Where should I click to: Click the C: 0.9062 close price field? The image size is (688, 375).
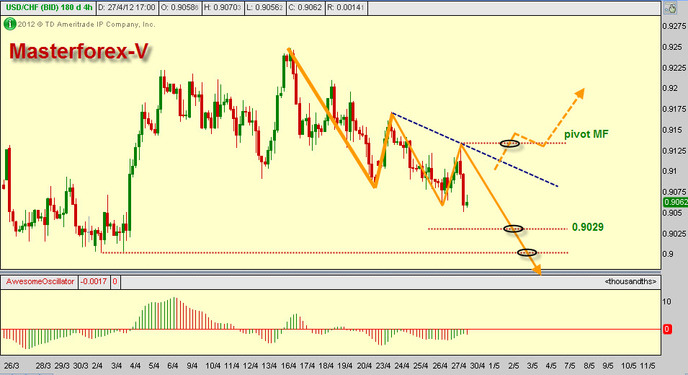(305, 7)
